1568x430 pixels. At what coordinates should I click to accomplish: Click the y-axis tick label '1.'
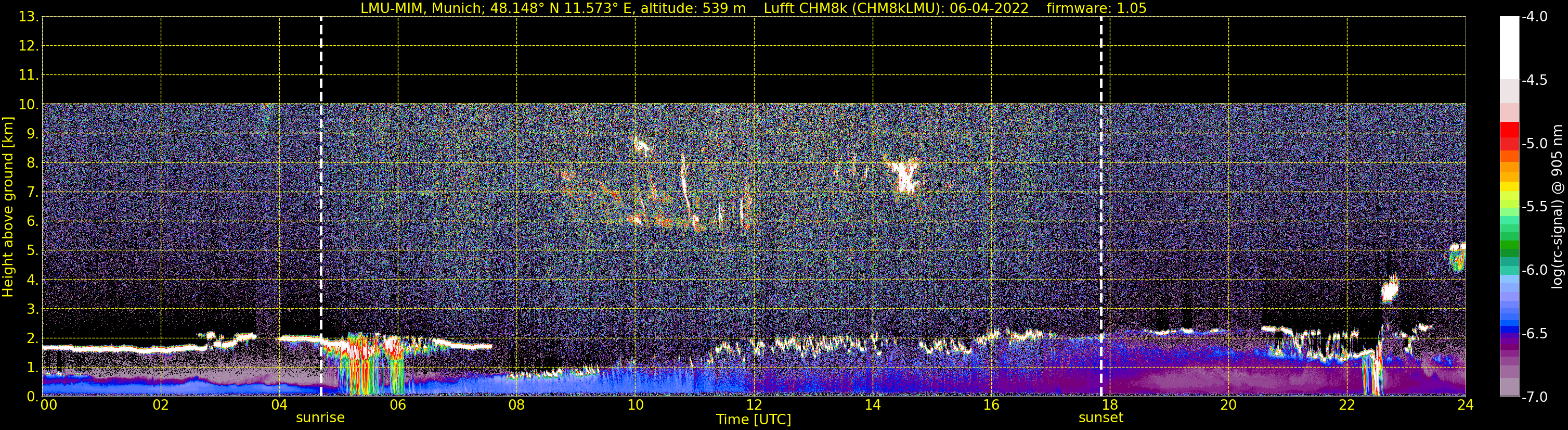pyautogui.click(x=32, y=368)
